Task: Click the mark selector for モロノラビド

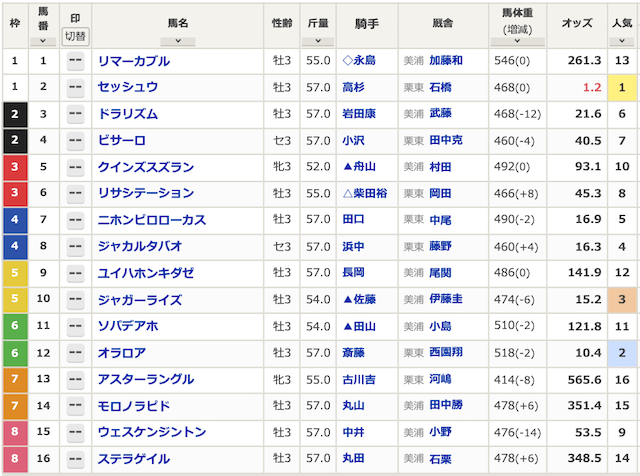Action: (75, 405)
